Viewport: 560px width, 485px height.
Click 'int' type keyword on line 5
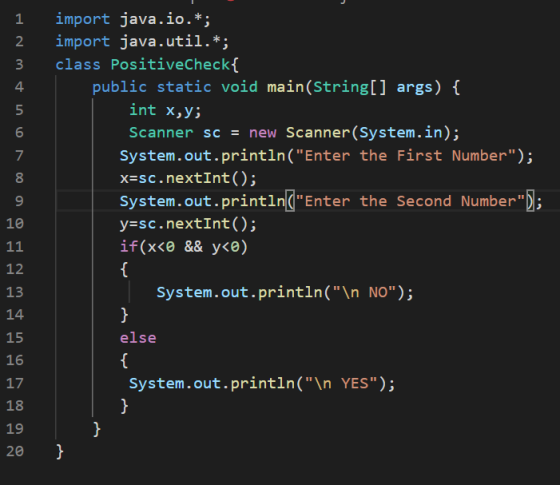(143, 110)
